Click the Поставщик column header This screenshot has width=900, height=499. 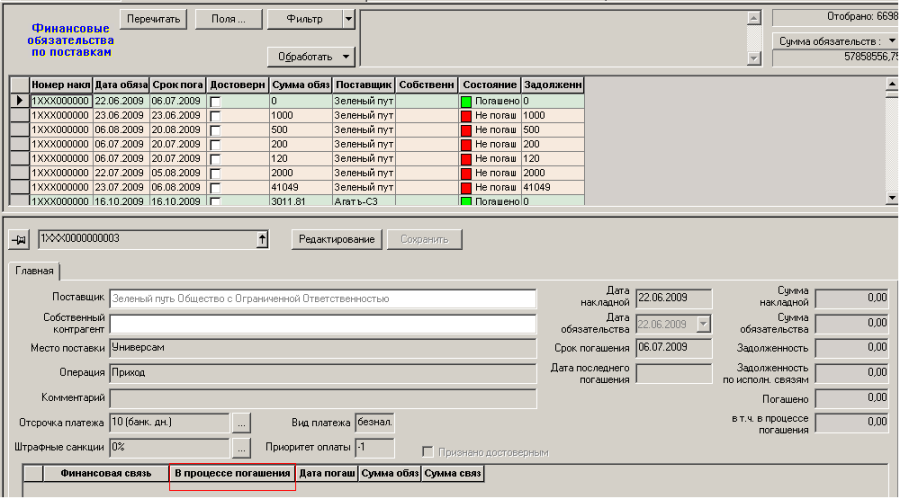click(363, 85)
